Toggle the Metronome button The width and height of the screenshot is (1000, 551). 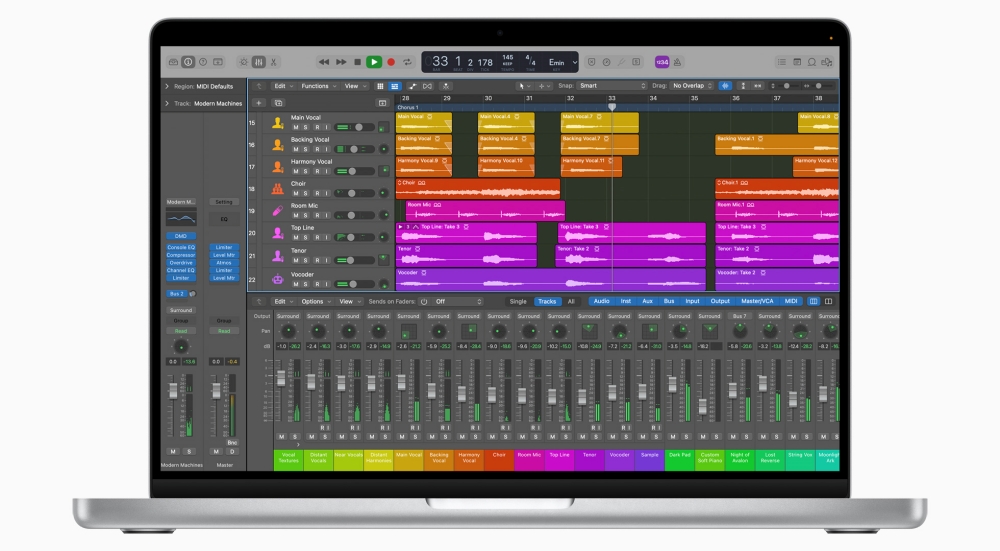(677, 62)
